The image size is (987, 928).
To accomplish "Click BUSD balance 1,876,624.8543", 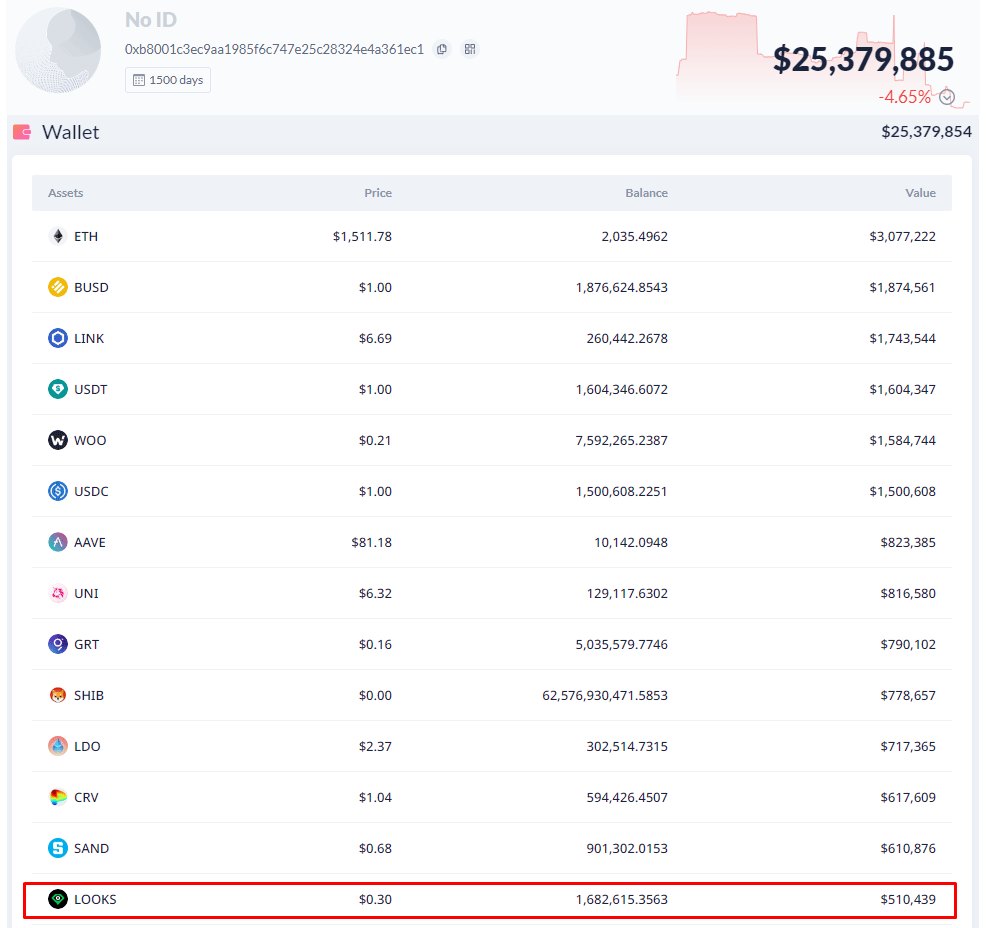I will point(621,288).
